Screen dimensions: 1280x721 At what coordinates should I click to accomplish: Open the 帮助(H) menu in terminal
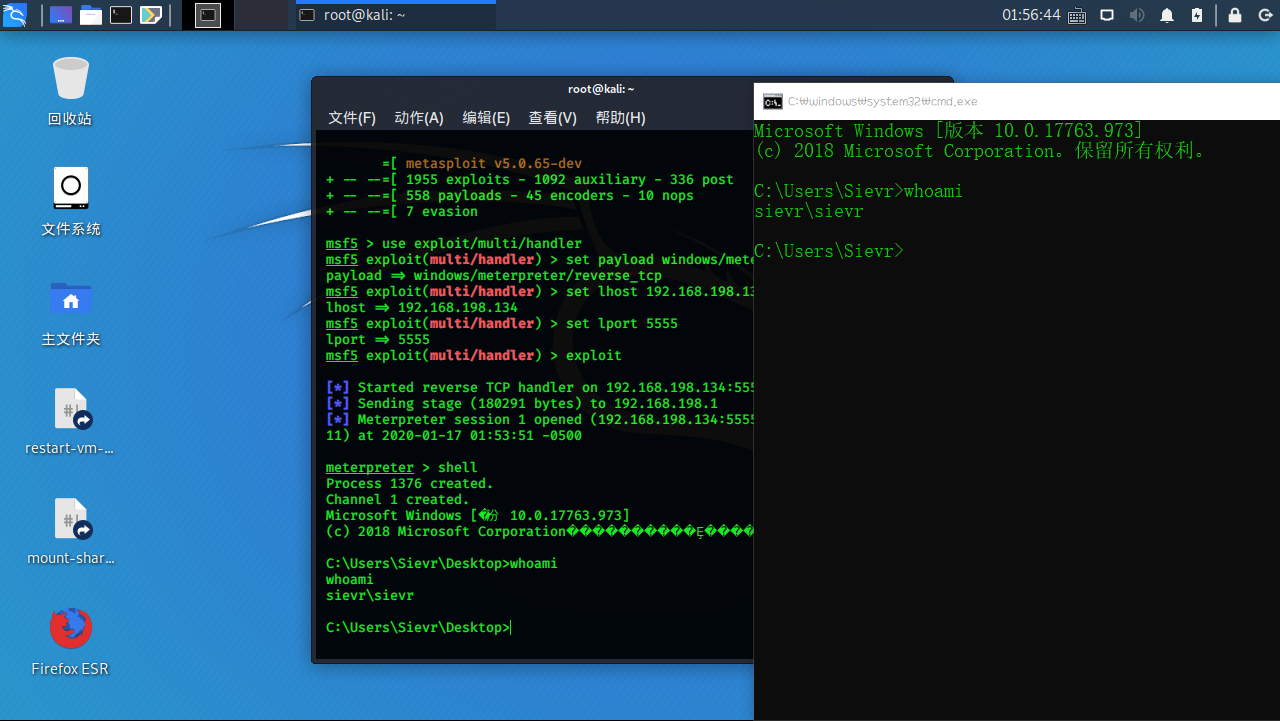620,118
